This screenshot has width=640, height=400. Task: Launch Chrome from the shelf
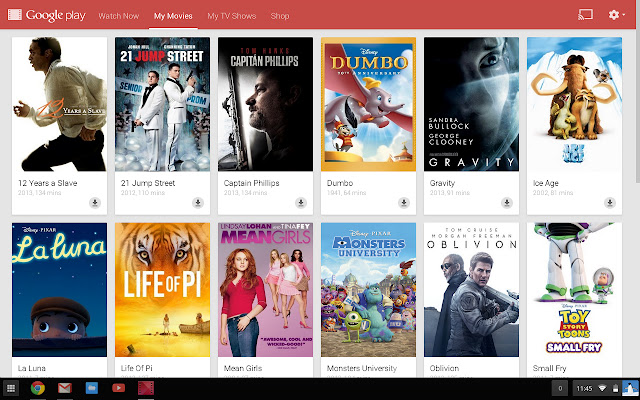click(x=38, y=388)
